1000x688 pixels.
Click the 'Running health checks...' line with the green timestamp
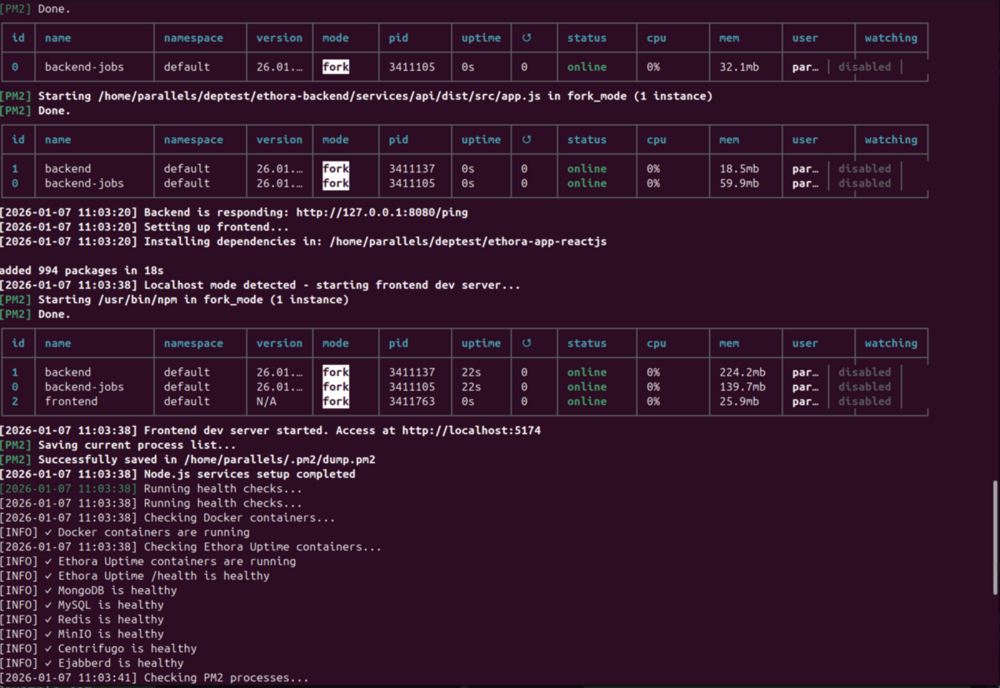[151, 489]
